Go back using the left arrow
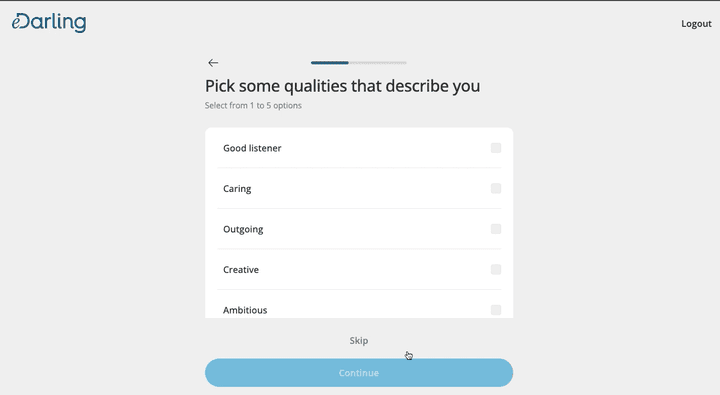Screen dimensions: 720x395 click(213, 62)
